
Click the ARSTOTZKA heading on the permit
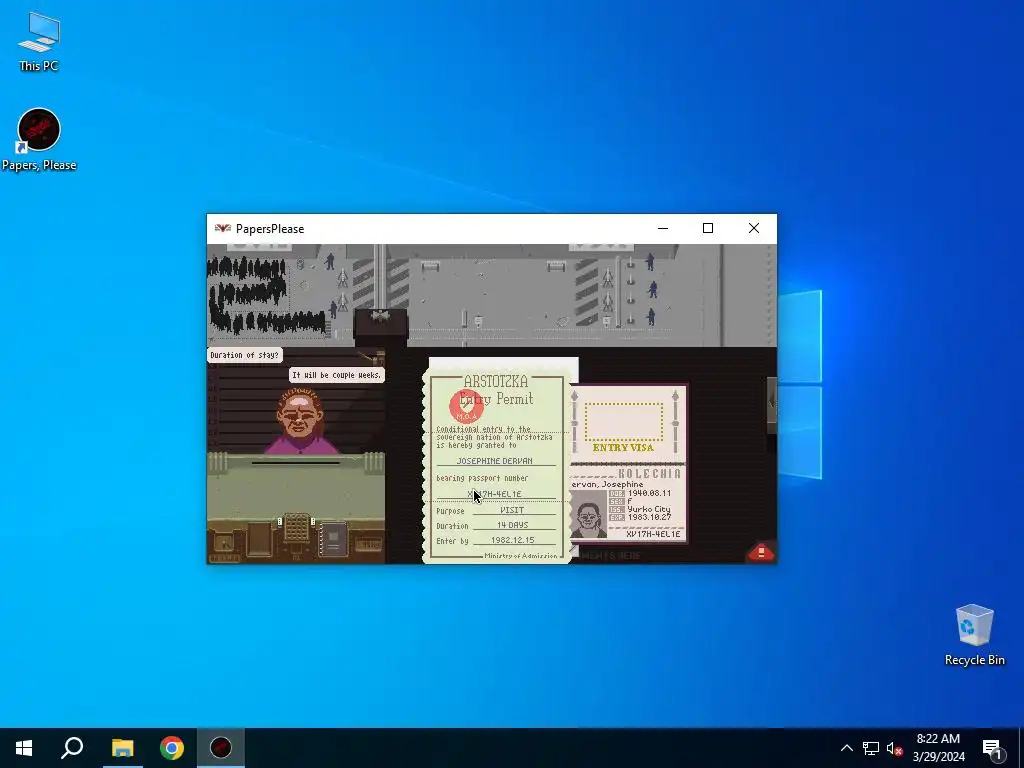coord(496,381)
